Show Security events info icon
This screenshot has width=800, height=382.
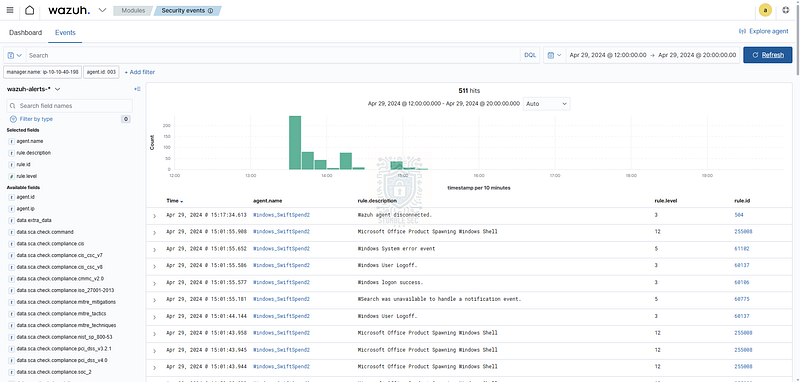tap(211, 10)
